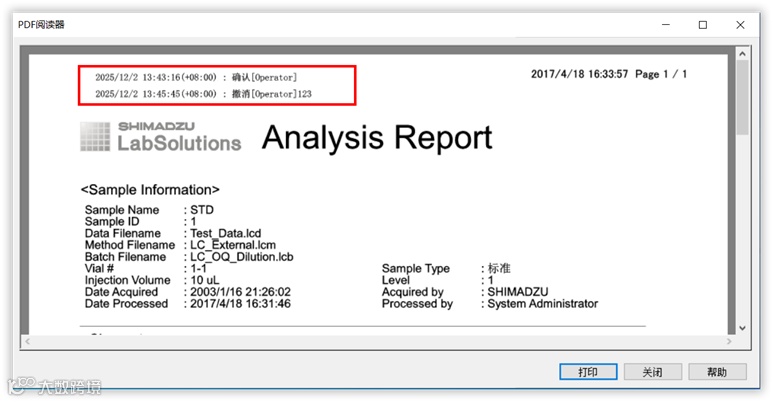Close the PDF阅读器 window with X
The width and height of the screenshot is (773, 402).
[740, 25]
